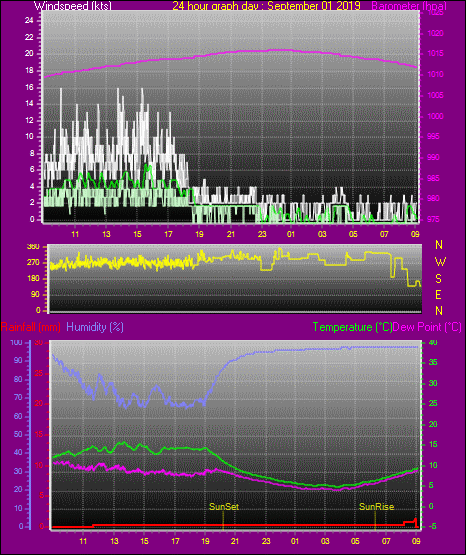Image resolution: width=466 pixels, height=555 pixels.
Task: Click the '270' wind direction axis value
Action: click(x=34, y=263)
